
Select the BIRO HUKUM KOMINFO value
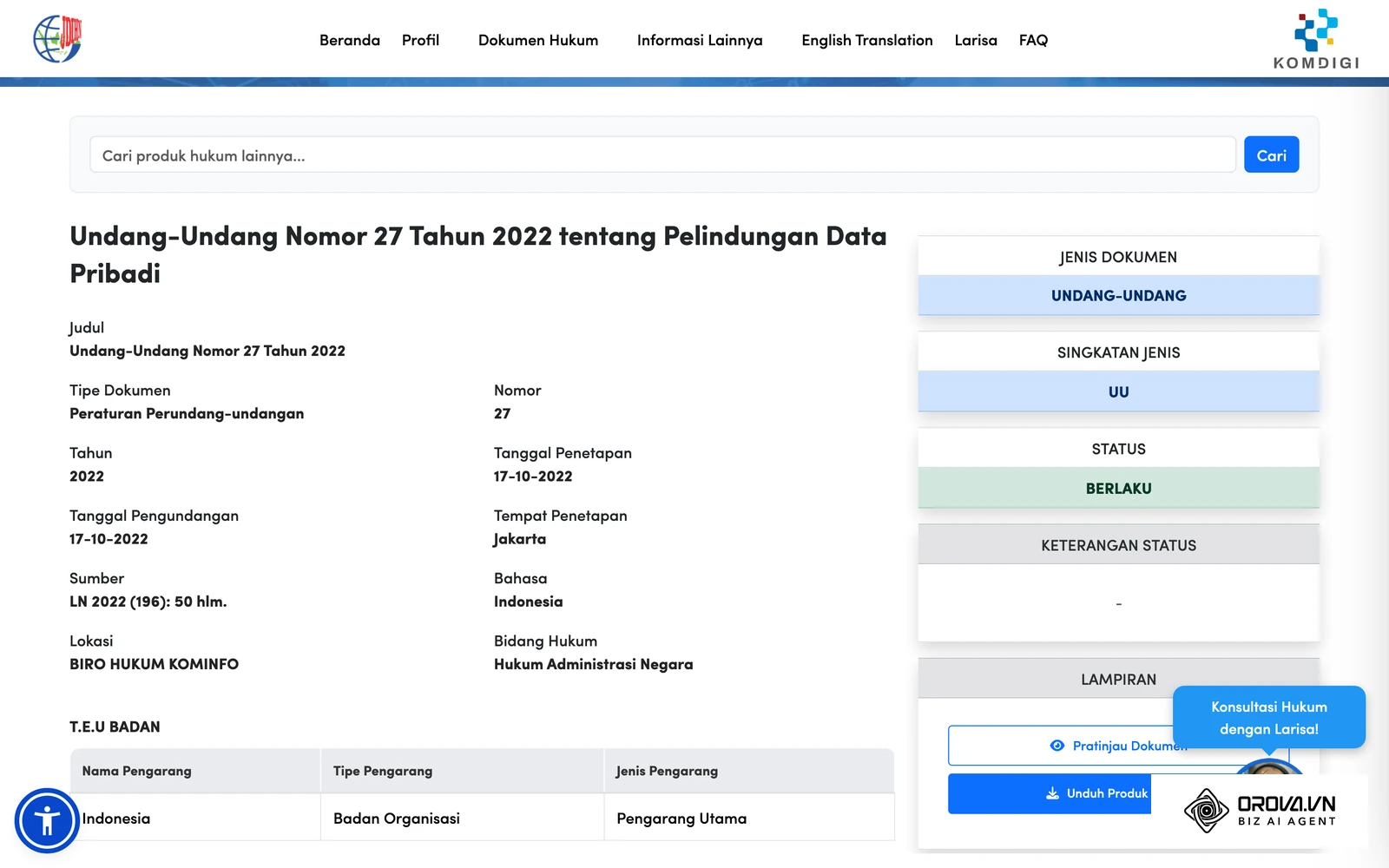(x=154, y=664)
